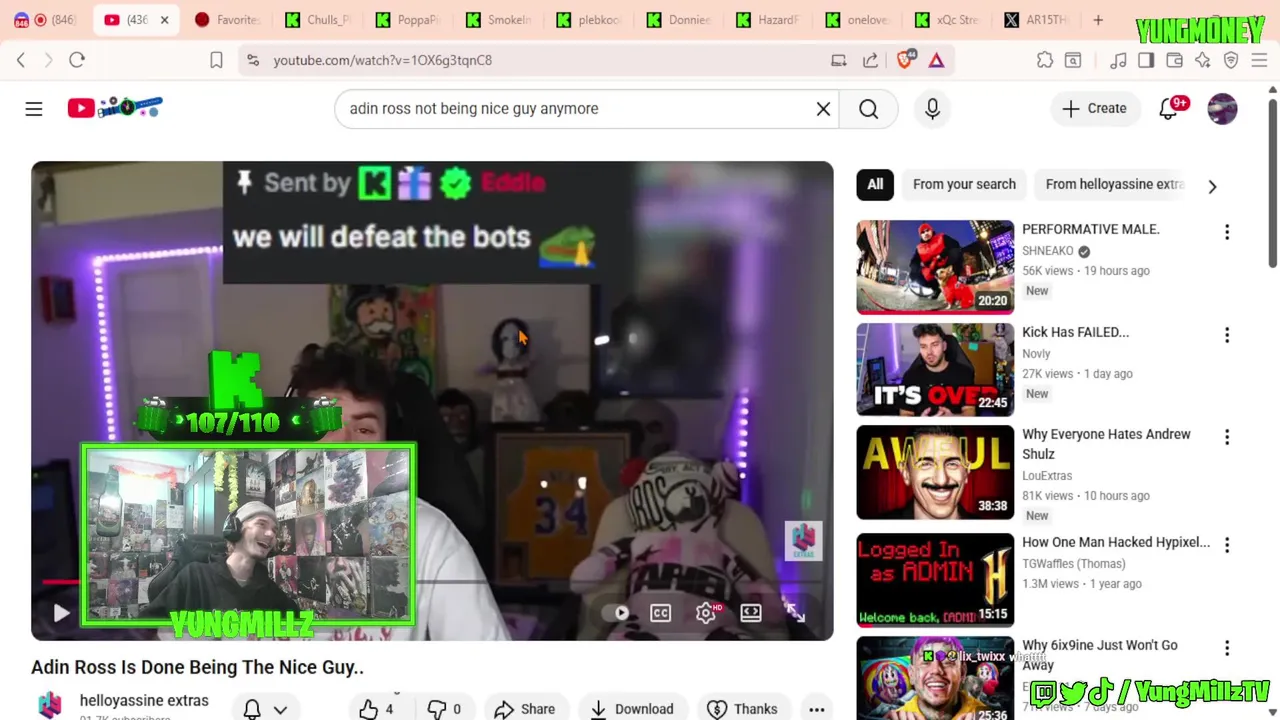This screenshot has height=720, width=1280.
Task: Switch to the PoppaPi tab
Action: pos(407,20)
